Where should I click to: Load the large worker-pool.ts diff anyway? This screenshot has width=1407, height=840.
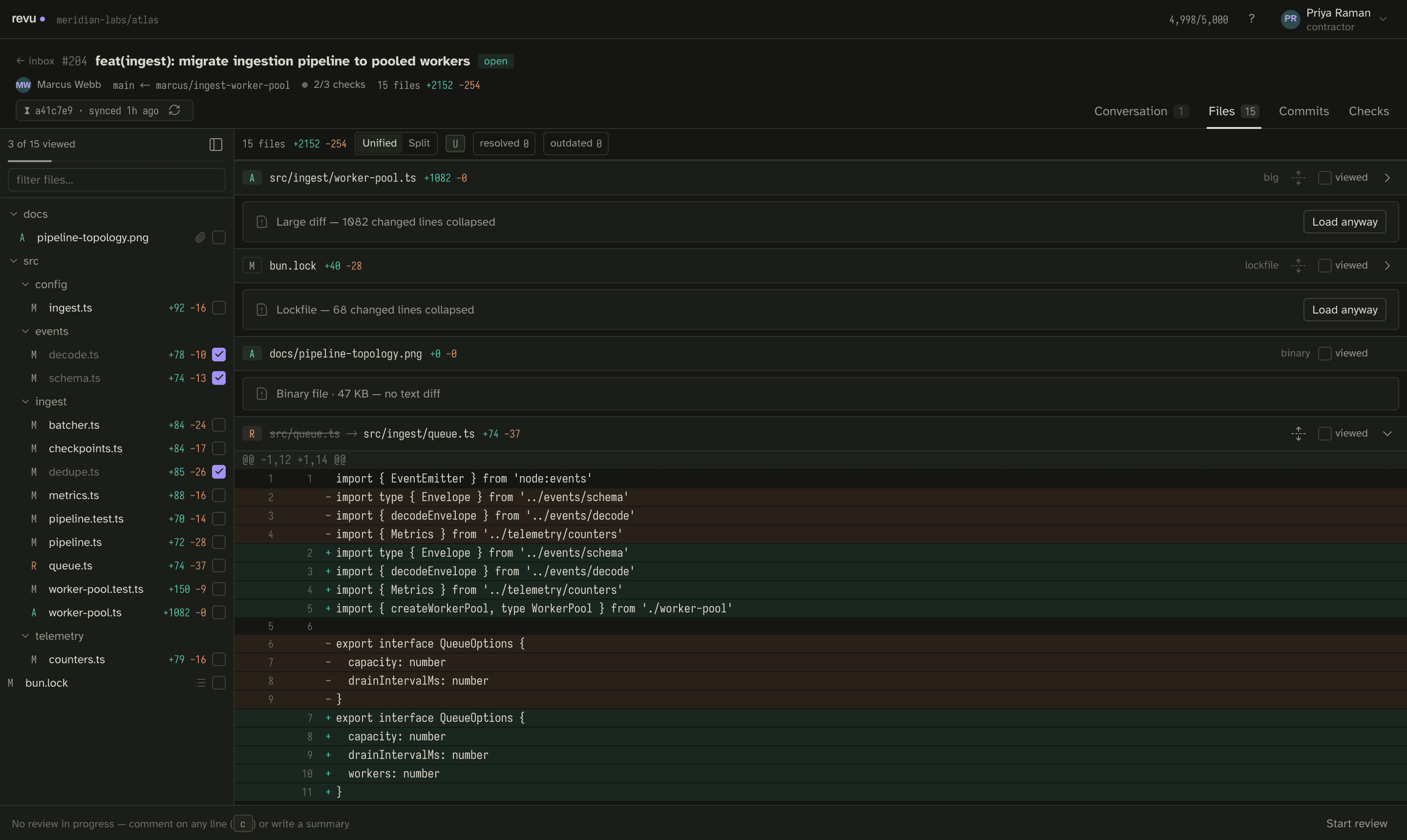pyautogui.click(x=1345, y=222)
